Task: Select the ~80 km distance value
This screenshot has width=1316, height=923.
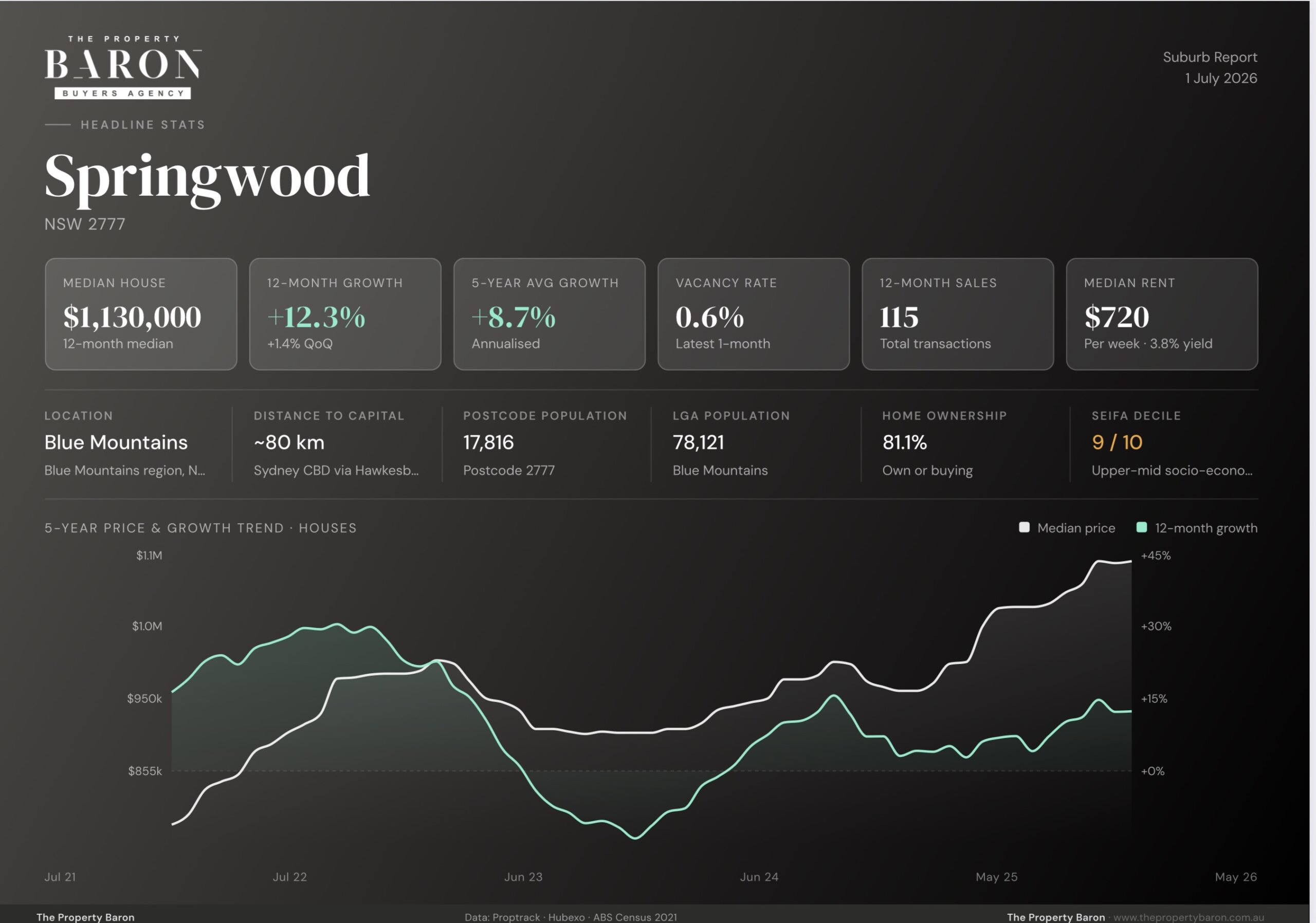Action: tap(289, 442)
